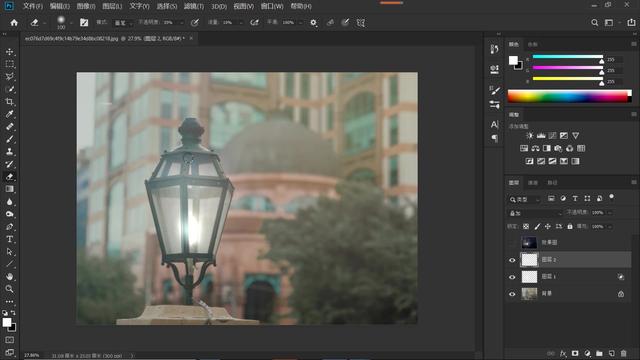Open the brush preset picker dropdown

tap(71, 23)
